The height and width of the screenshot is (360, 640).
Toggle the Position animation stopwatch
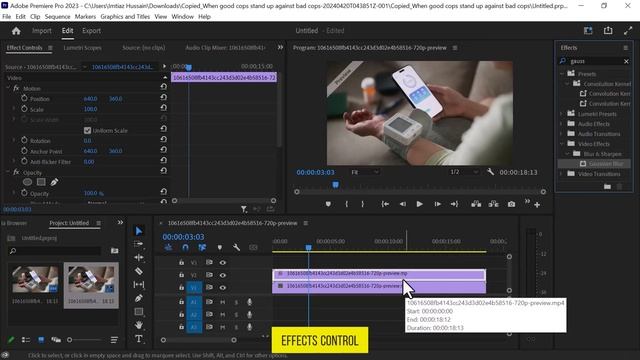pyautogui.click(x=24, y=98)
